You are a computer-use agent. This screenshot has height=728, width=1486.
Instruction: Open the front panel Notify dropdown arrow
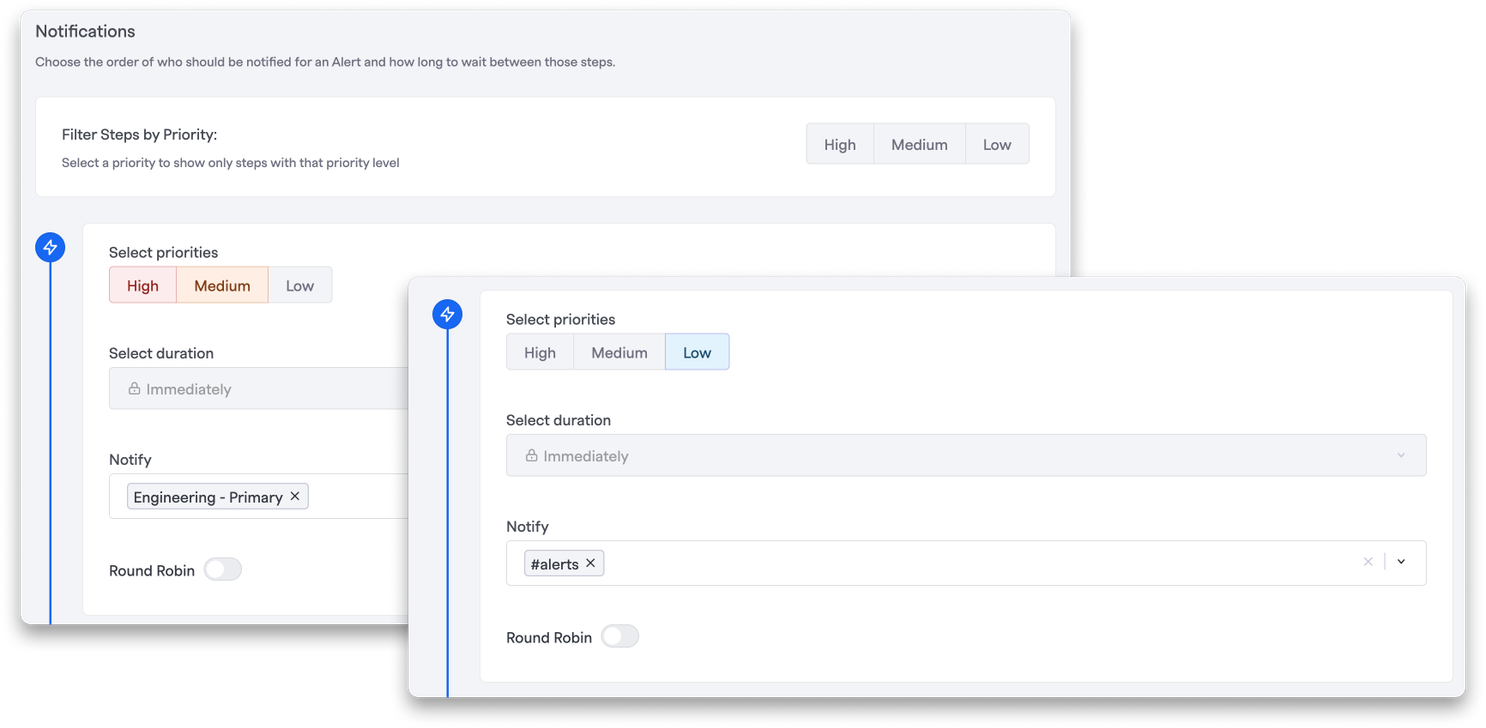(x=1401, y=562)
